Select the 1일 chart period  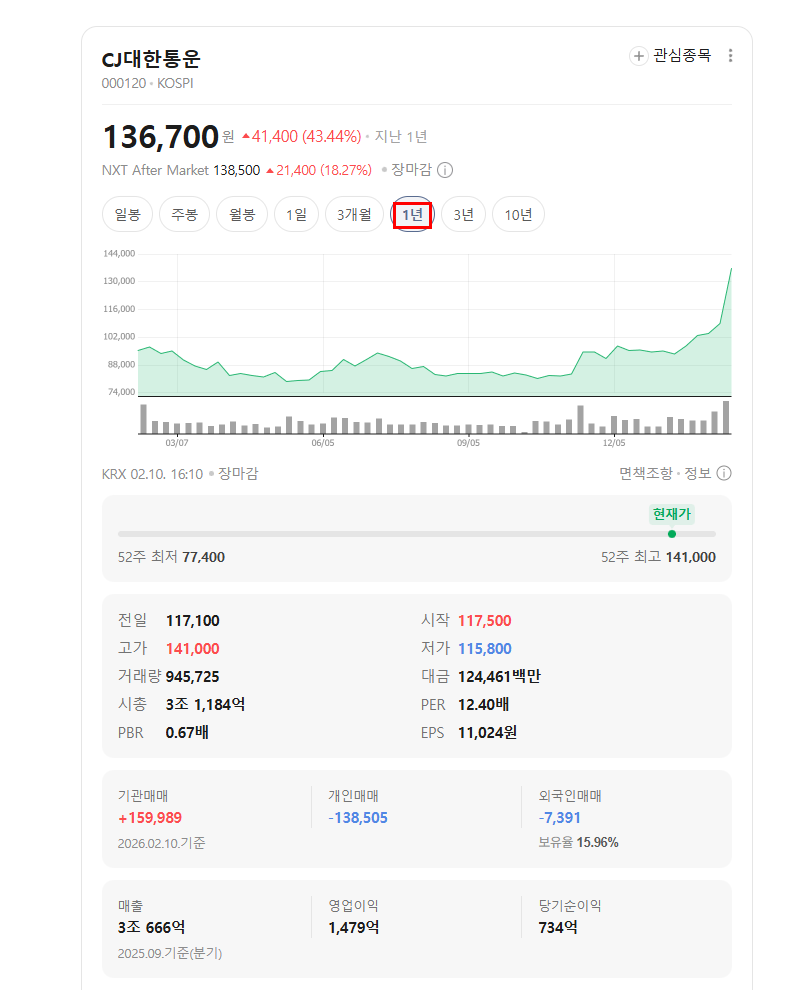(x=296, y=214)
